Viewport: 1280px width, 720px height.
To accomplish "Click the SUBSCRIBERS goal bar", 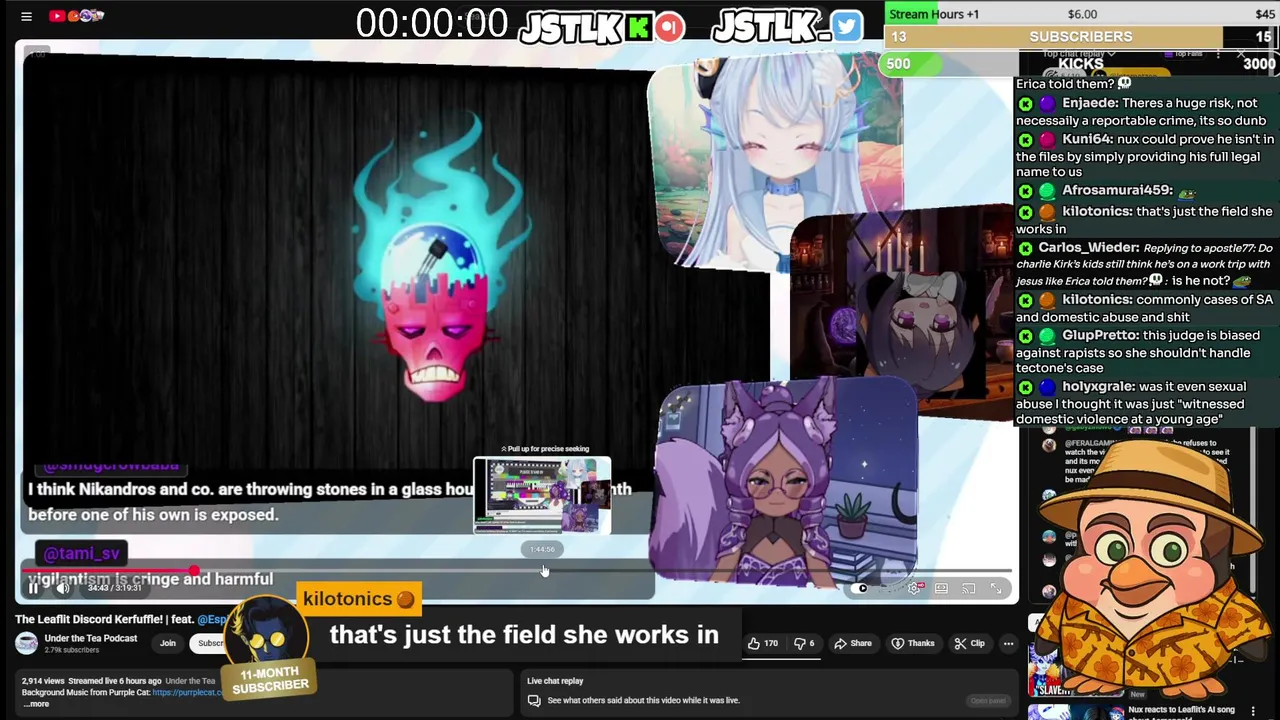I will [x=1082, y=37].
